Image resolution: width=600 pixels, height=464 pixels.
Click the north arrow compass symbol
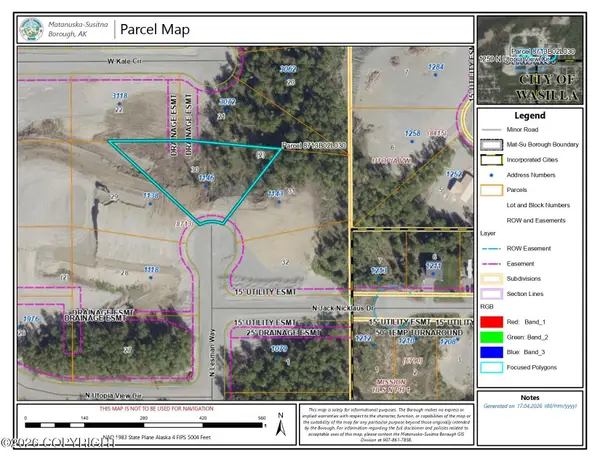281,424
